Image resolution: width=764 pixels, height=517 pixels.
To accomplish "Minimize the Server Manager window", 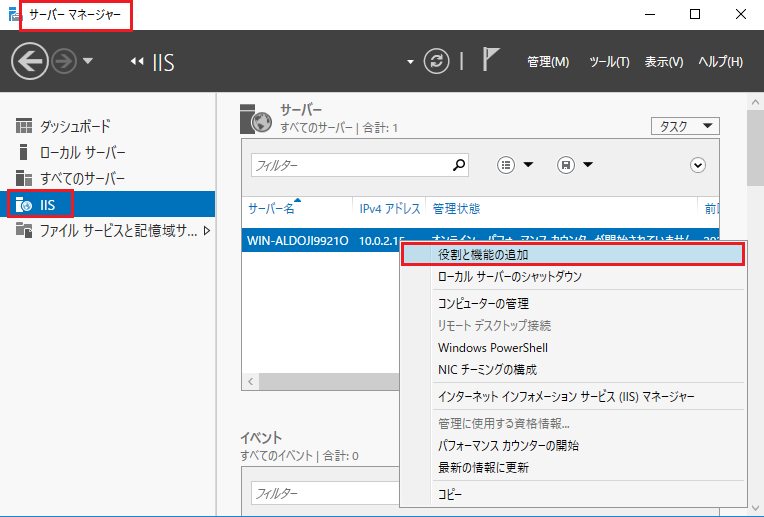I will point(649,14).
